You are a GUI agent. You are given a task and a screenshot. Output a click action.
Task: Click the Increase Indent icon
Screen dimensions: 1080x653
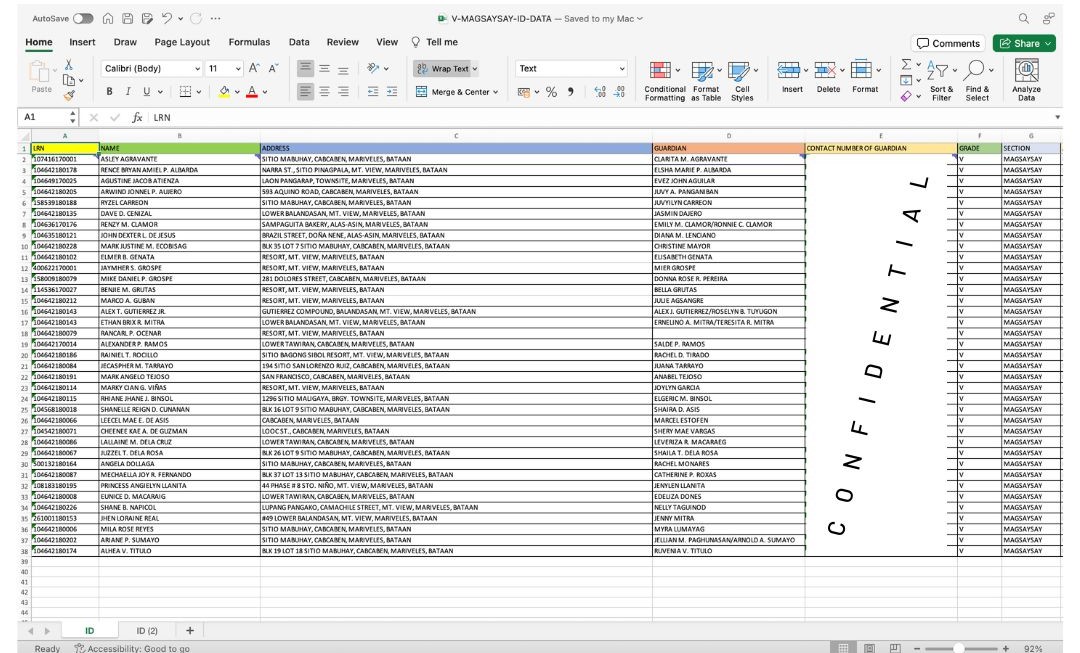click(x=392, y=92)
